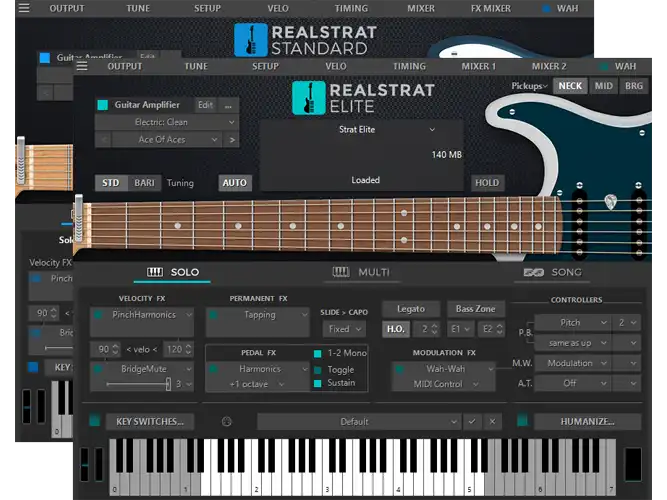This screenshot has height=500, width=667.
Task: Confirm preset with the checkmark icon
Action: click(472, 421)
